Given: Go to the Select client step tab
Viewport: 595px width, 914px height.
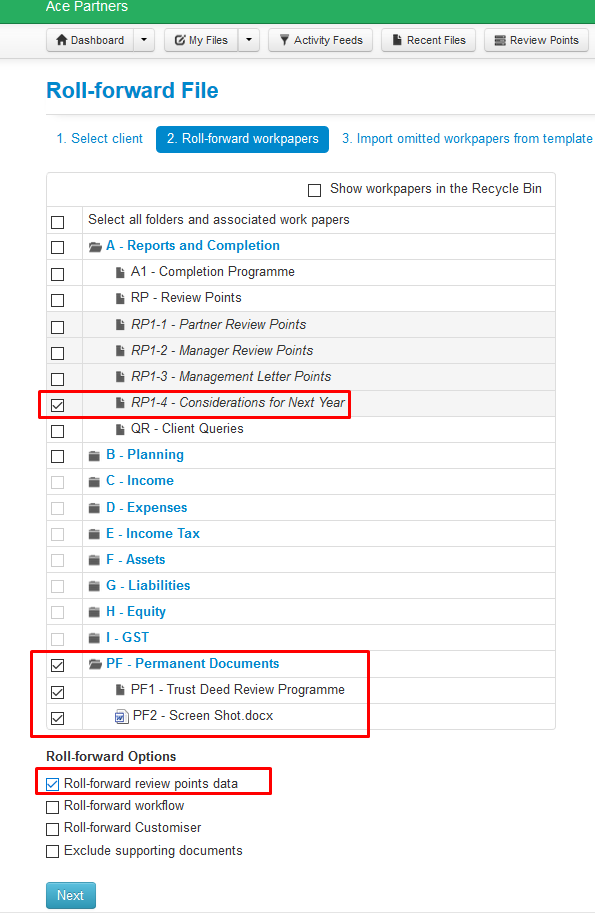Looking at the screenshot, I should [x=100, y=139].
